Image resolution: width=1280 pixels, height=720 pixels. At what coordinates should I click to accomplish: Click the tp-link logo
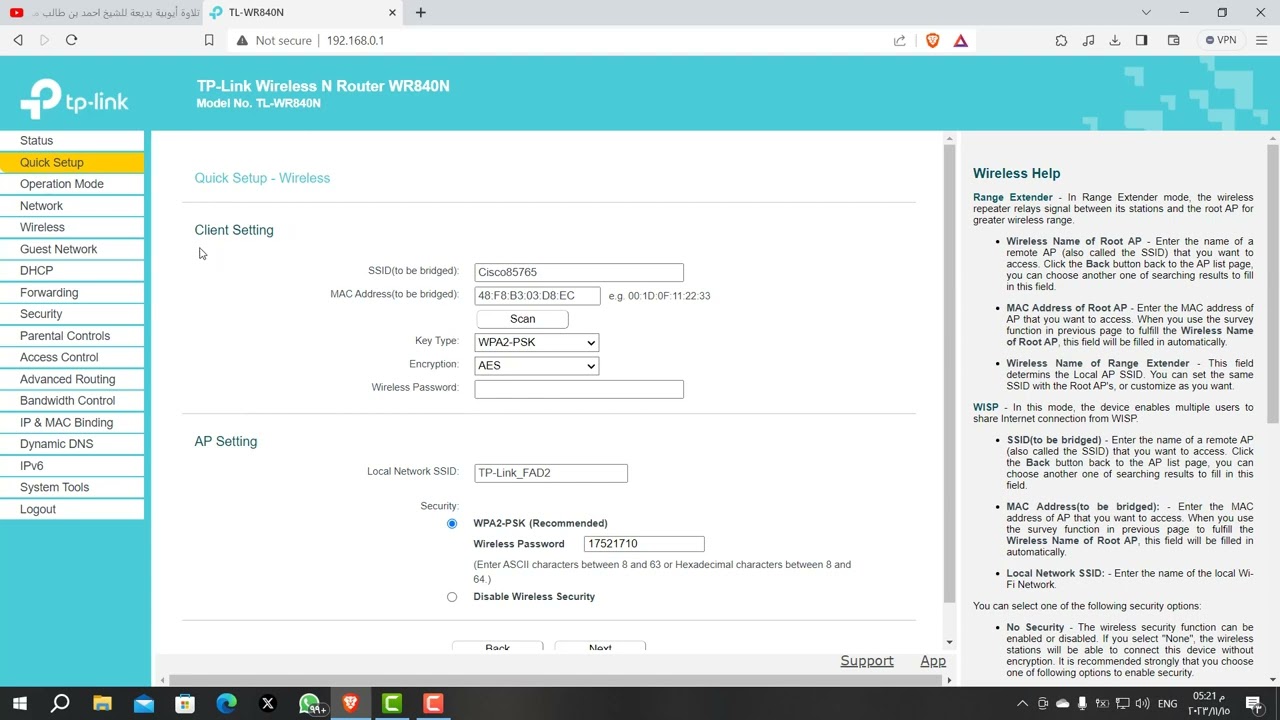75,98
